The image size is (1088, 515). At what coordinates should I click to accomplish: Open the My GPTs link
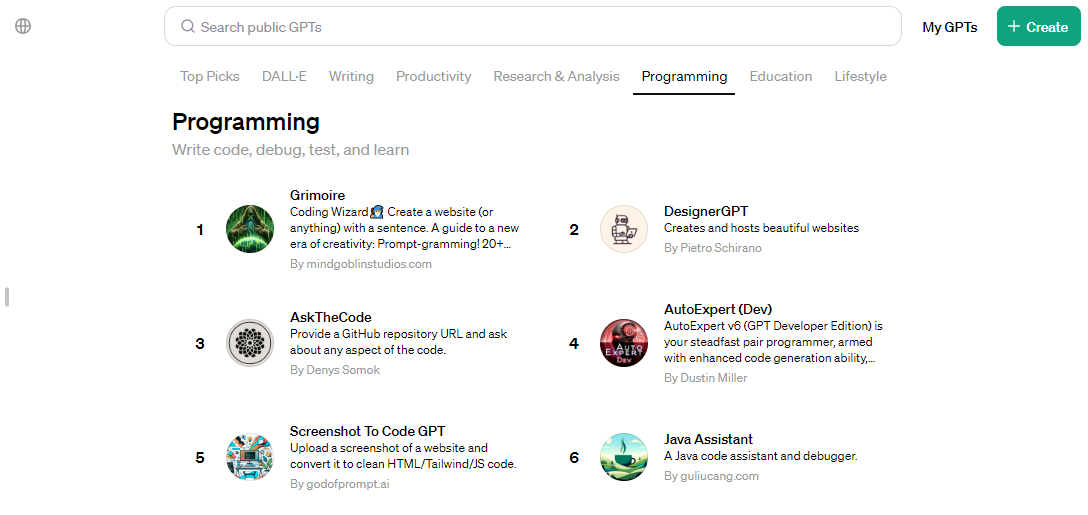click(x=949, y=27)
